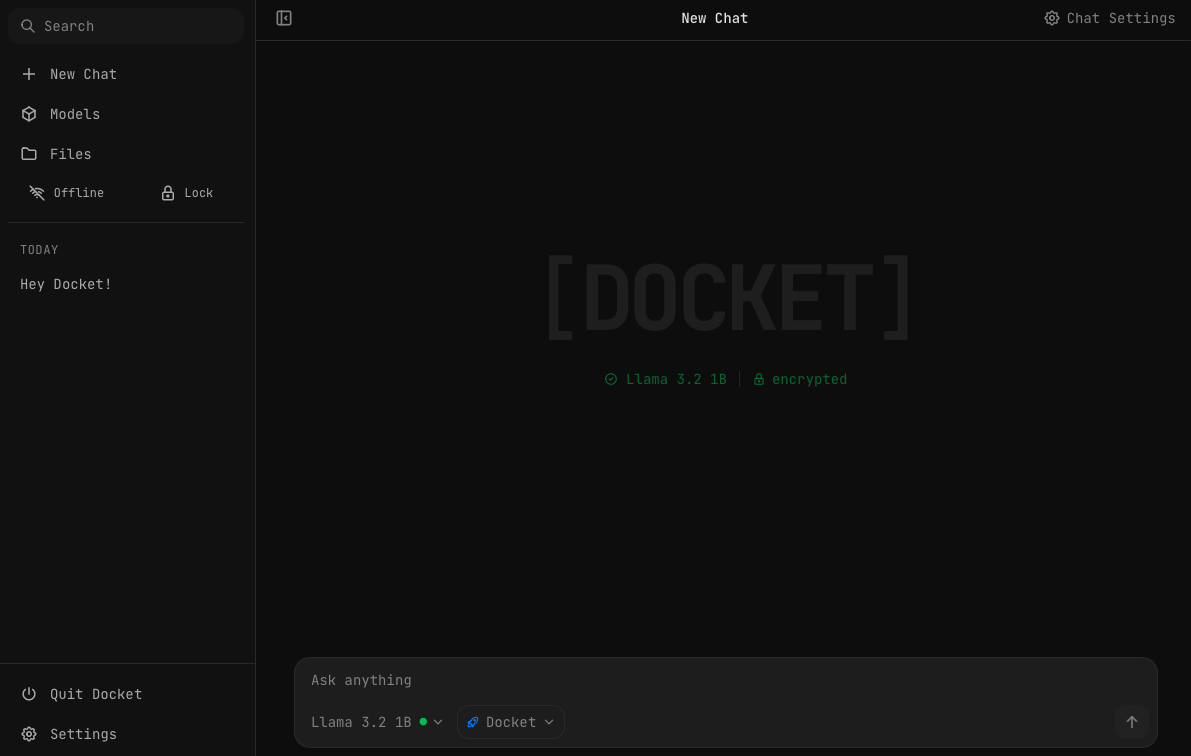Open the Hey Docket! conversation
1191x756 pixels.
[x=66, y=284]
